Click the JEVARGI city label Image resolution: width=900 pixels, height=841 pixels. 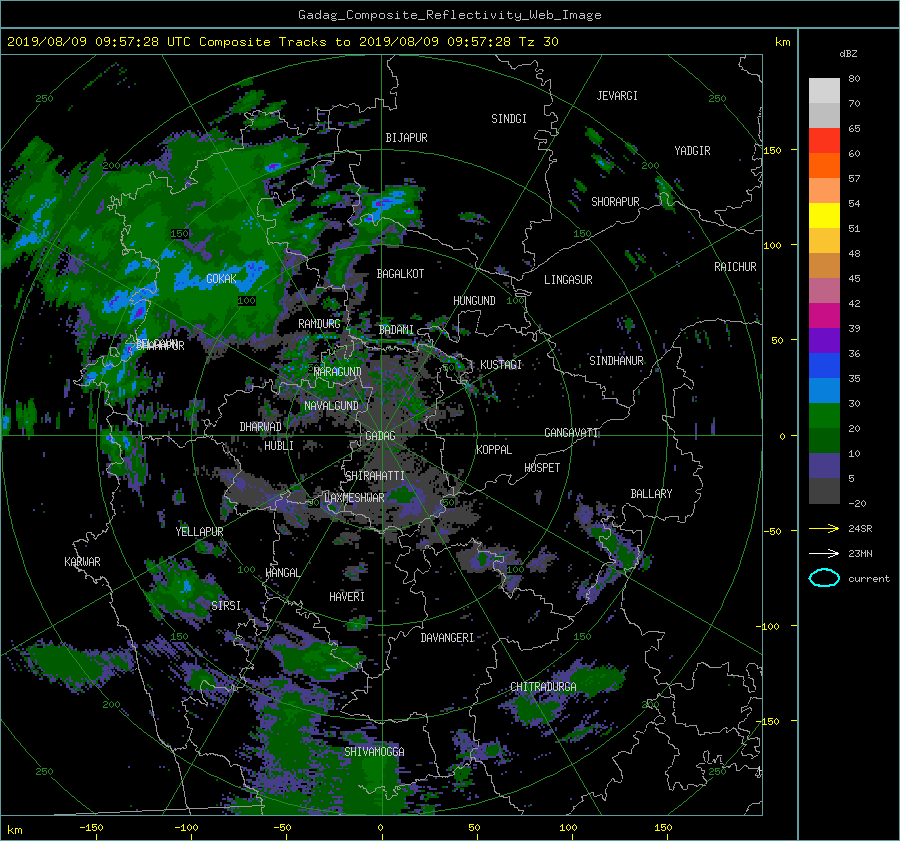[617, 96]
